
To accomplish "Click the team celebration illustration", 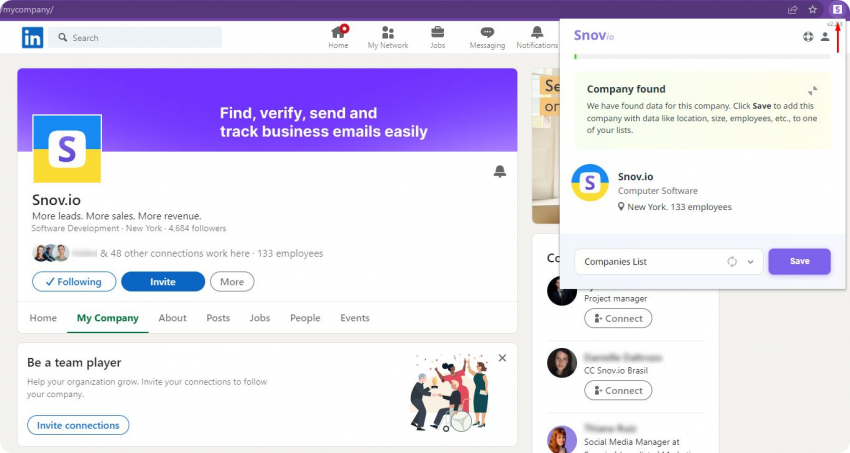I will click(450, 392).
